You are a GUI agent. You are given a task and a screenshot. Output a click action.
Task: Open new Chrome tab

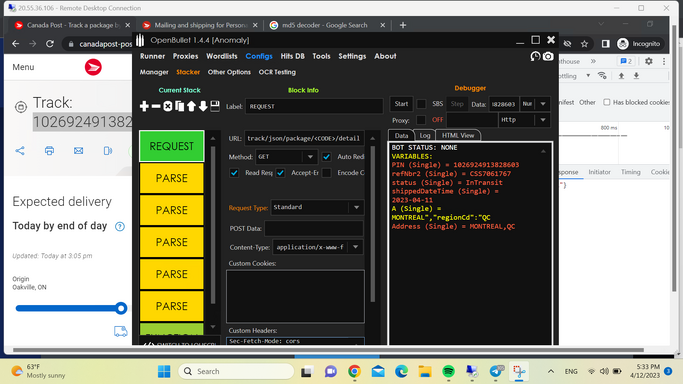(402, 25)
